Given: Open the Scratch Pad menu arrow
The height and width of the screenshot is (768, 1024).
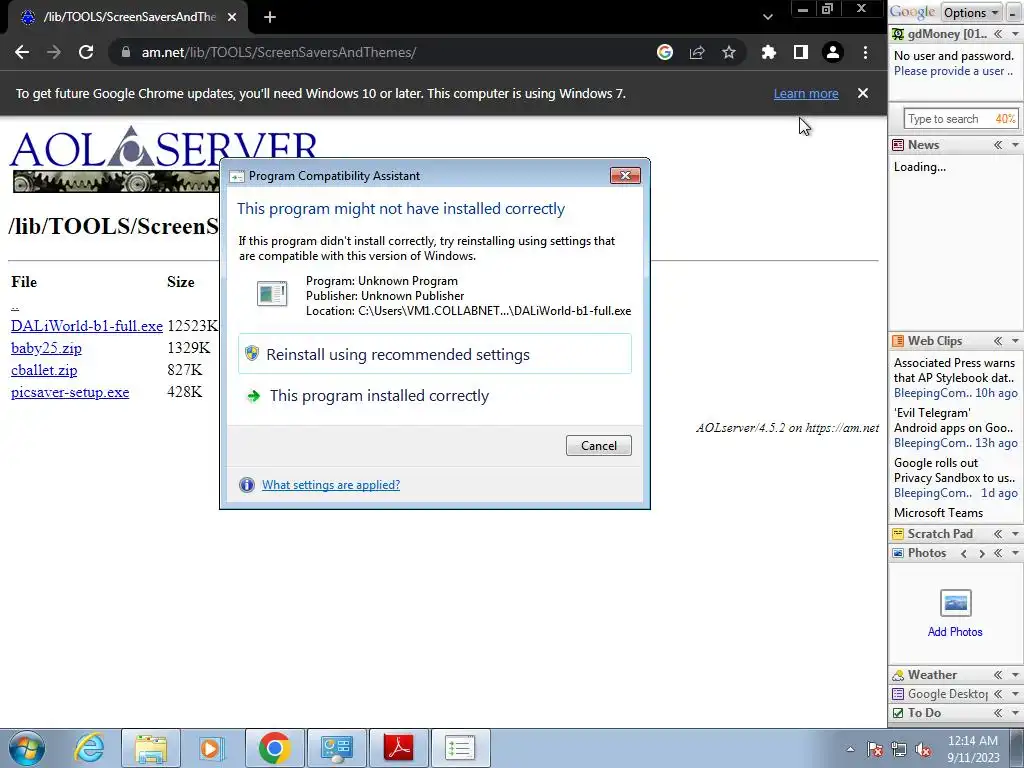Looking at the screenshot, I should click(x=1016, y=534).
